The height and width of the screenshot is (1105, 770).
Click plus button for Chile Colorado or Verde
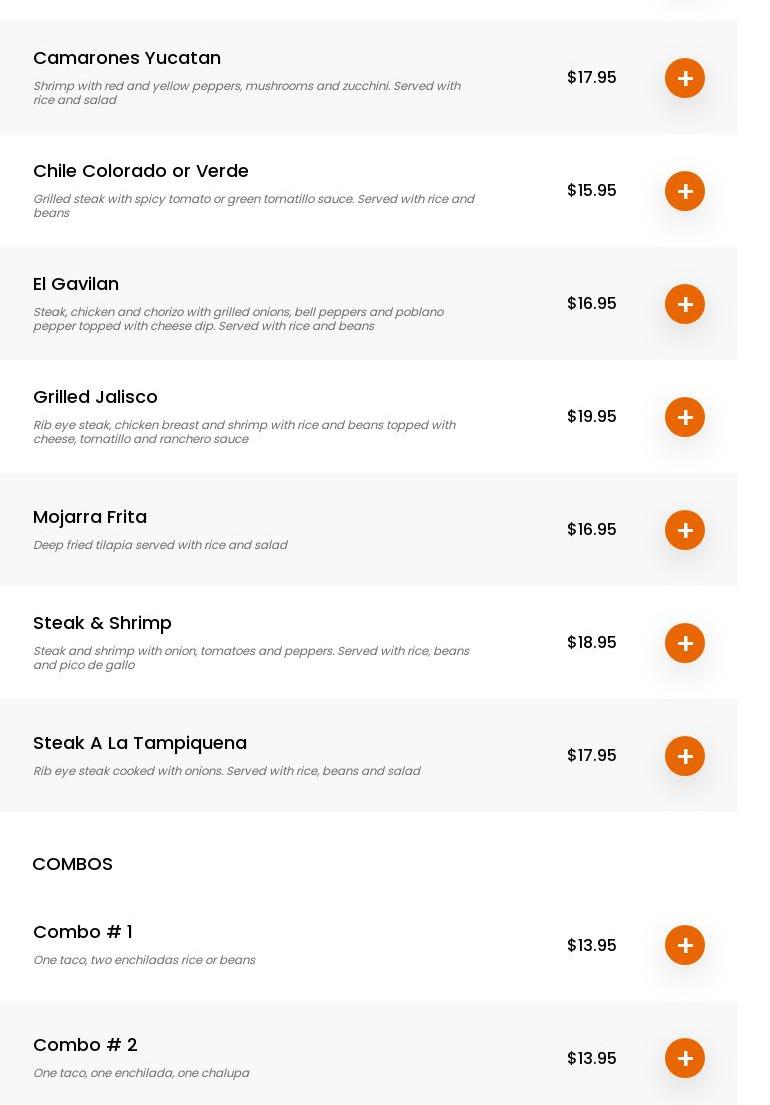tap(685, 191)
